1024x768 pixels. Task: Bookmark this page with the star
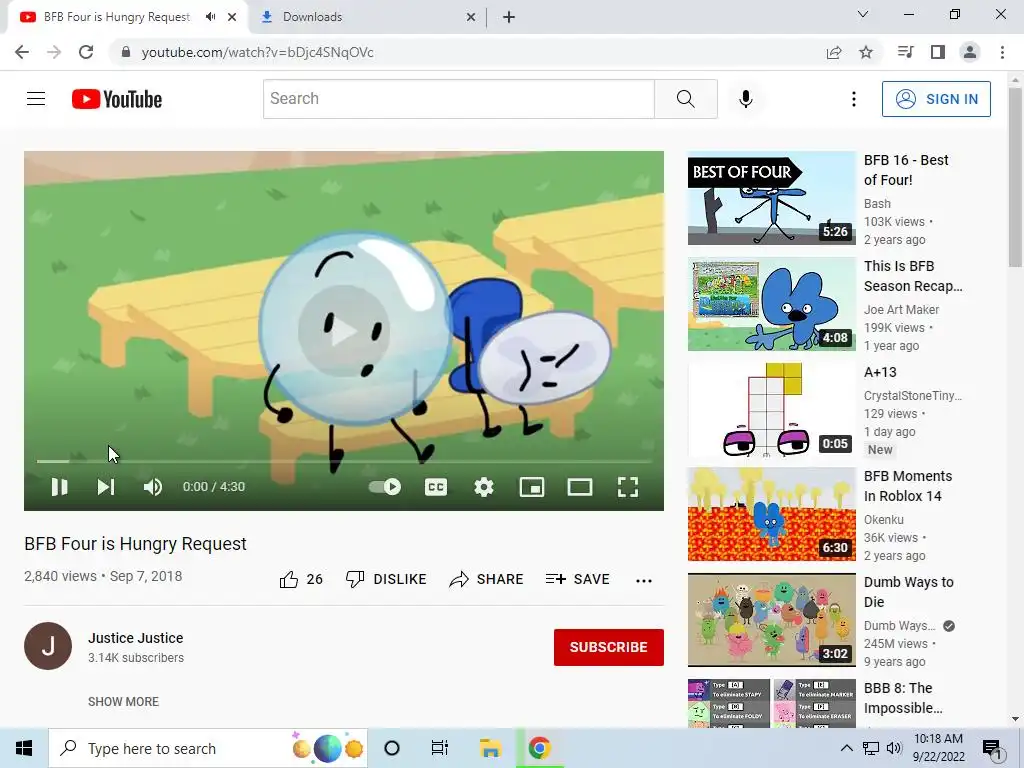pos(866,52)
